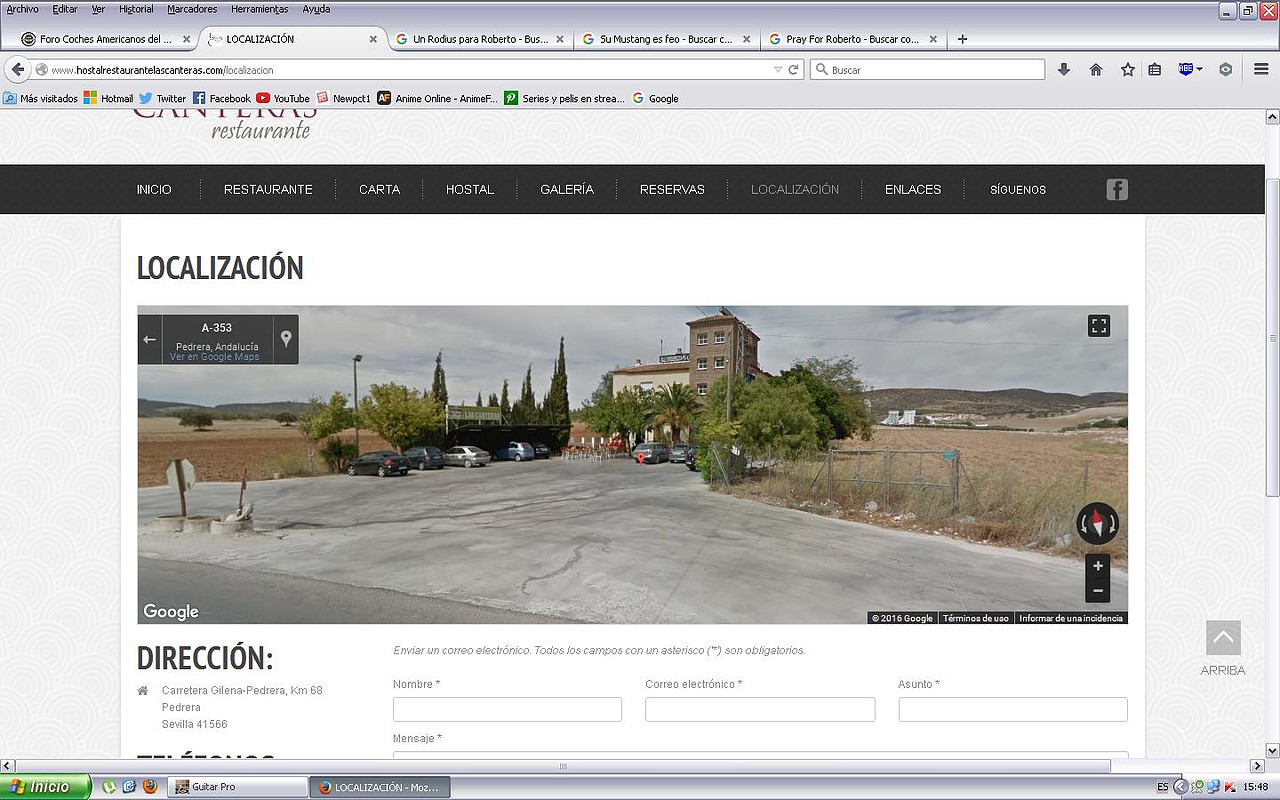This screenshot has width=1280, height=800.
Task: Click the Asunto input field
Action: tap(1013, 709)
